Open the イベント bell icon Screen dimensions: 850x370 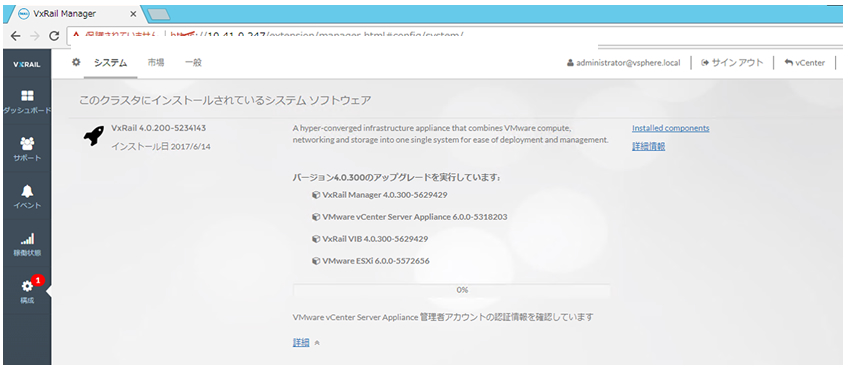click(27, 191)
